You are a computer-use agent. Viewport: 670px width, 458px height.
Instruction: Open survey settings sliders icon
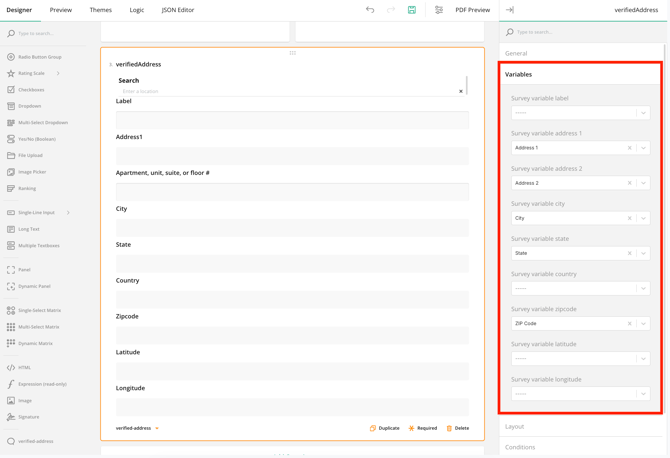pos(439,10)
